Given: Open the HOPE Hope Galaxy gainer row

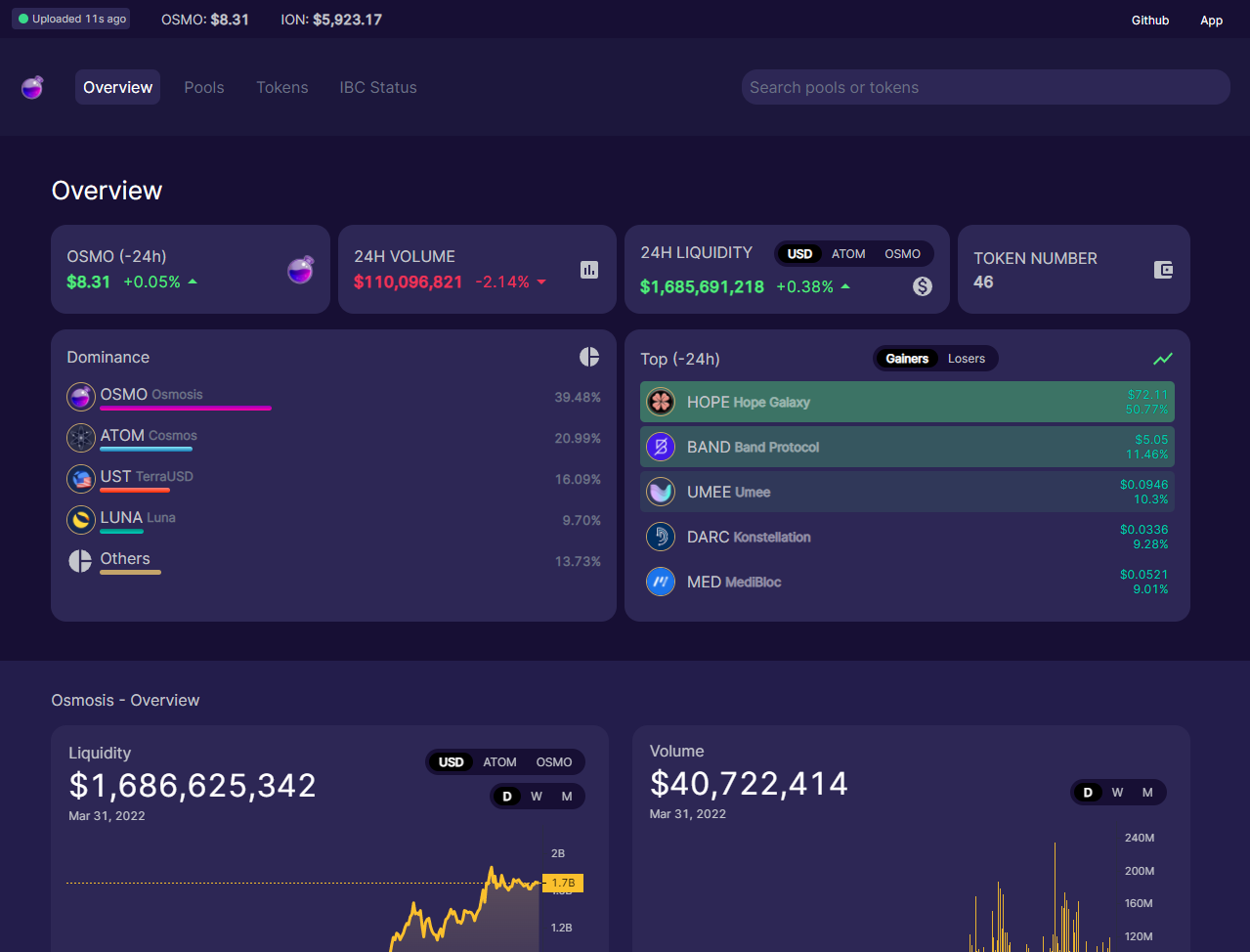Looking at the screenshot, I should pyautogui.click(x=907, y=402).
